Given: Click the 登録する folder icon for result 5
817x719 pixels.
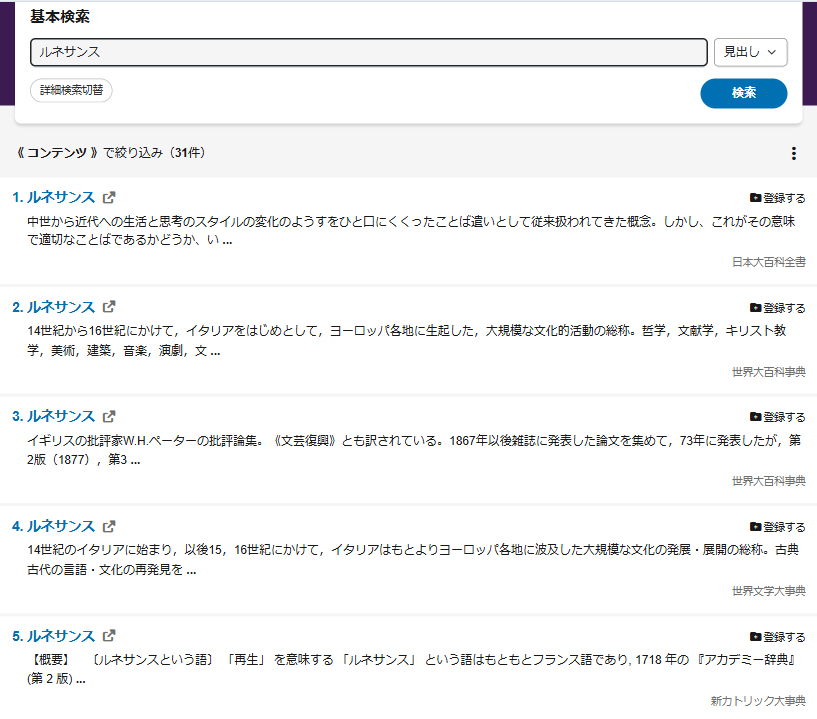Looking at the screenshot, I should [755, 637].
